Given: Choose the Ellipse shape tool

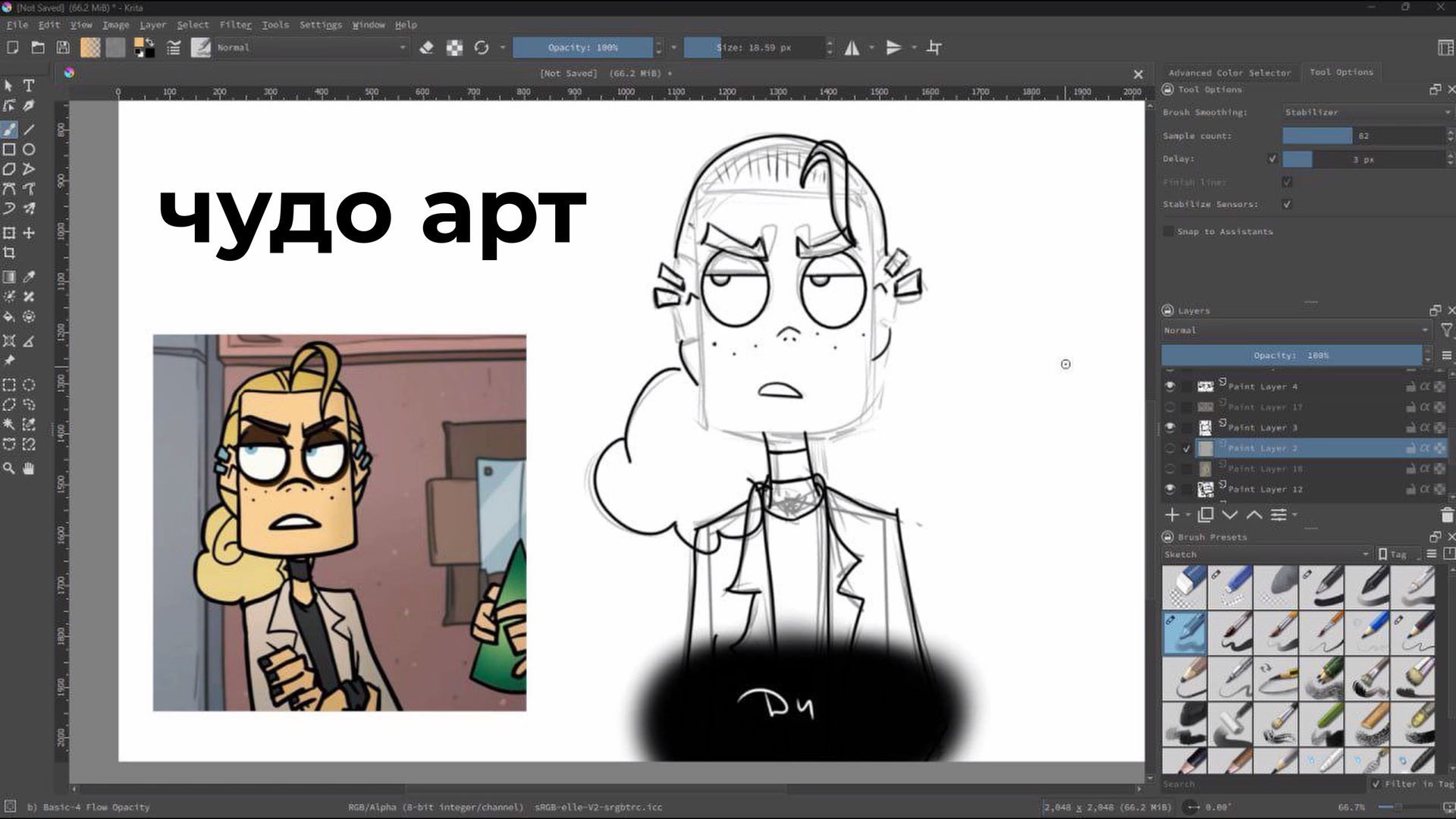Looking at the screenshot, I should coord(29,149).
